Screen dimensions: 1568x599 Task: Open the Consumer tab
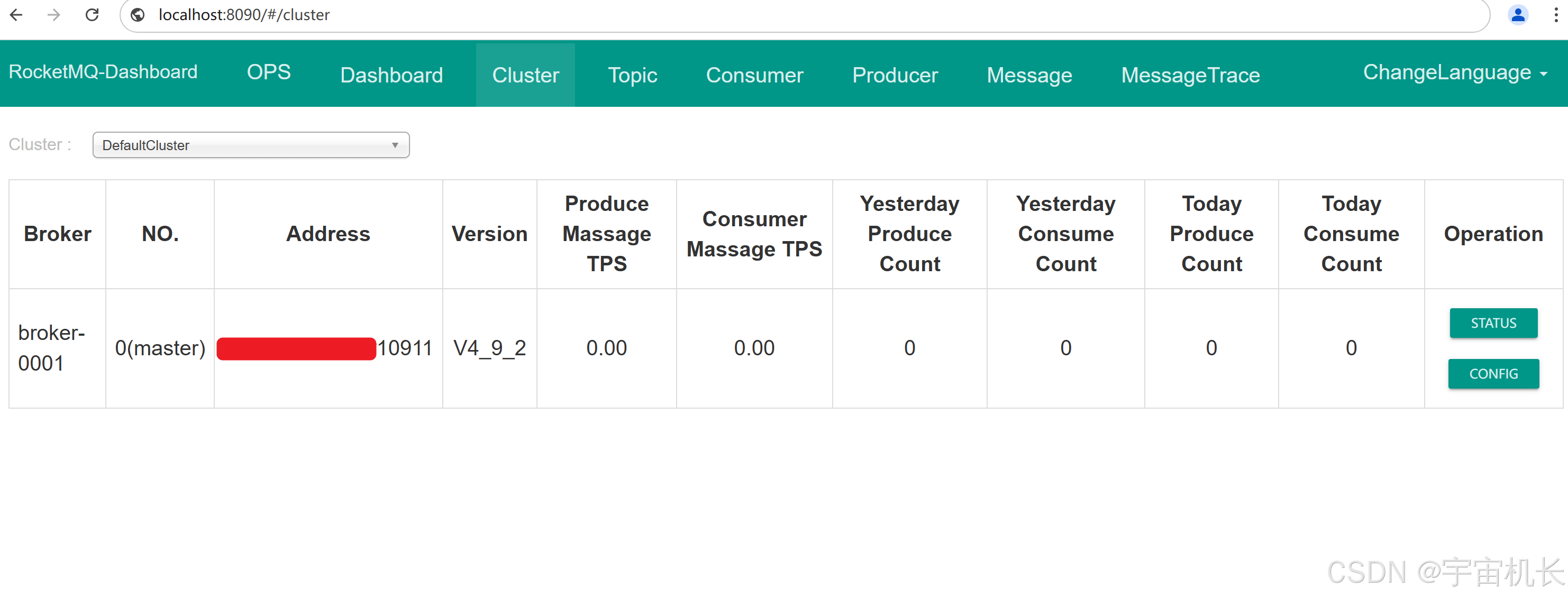click(754, 75)
